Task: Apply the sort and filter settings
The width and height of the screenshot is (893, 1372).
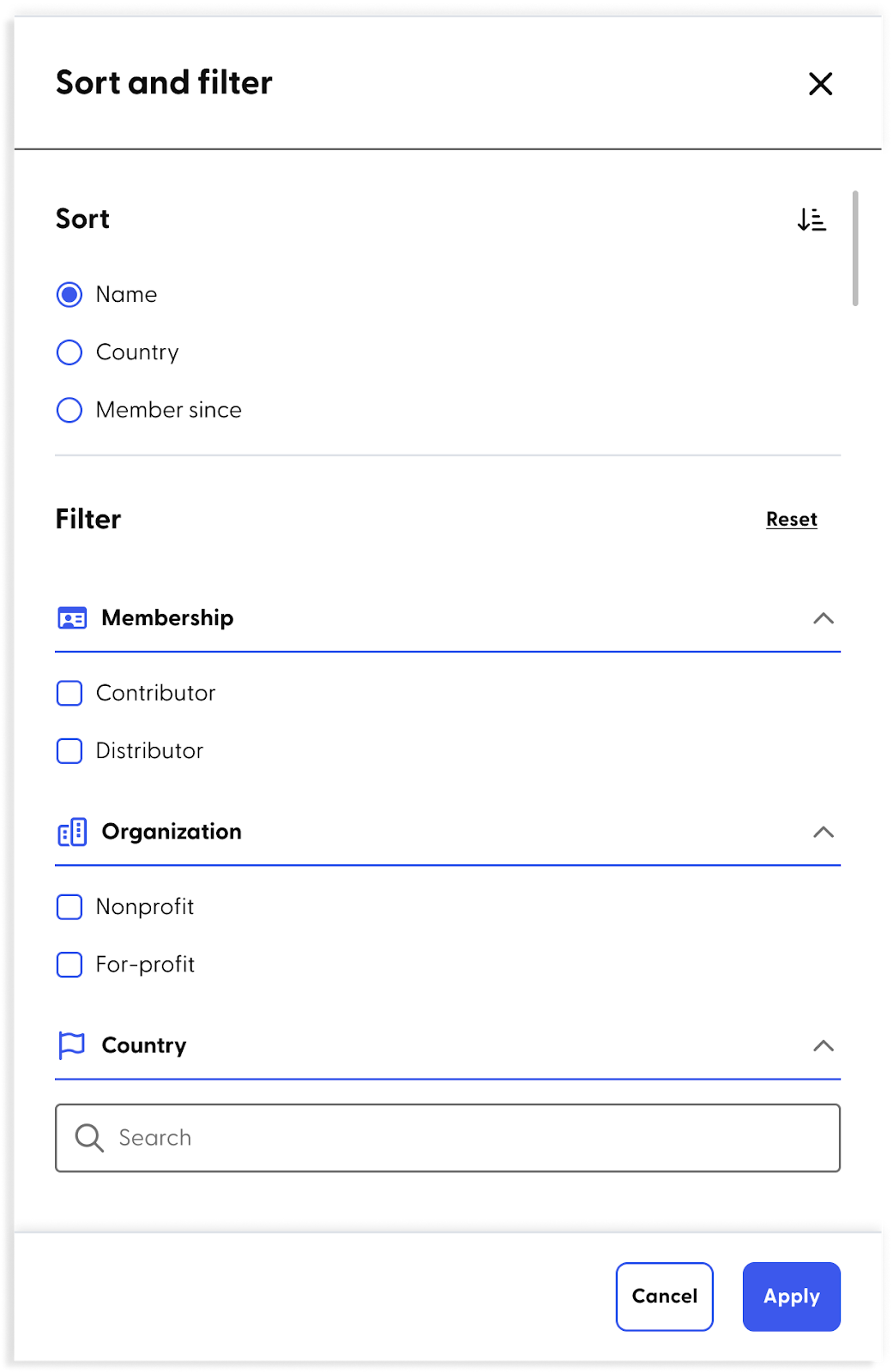Action: click(792, 1297)
